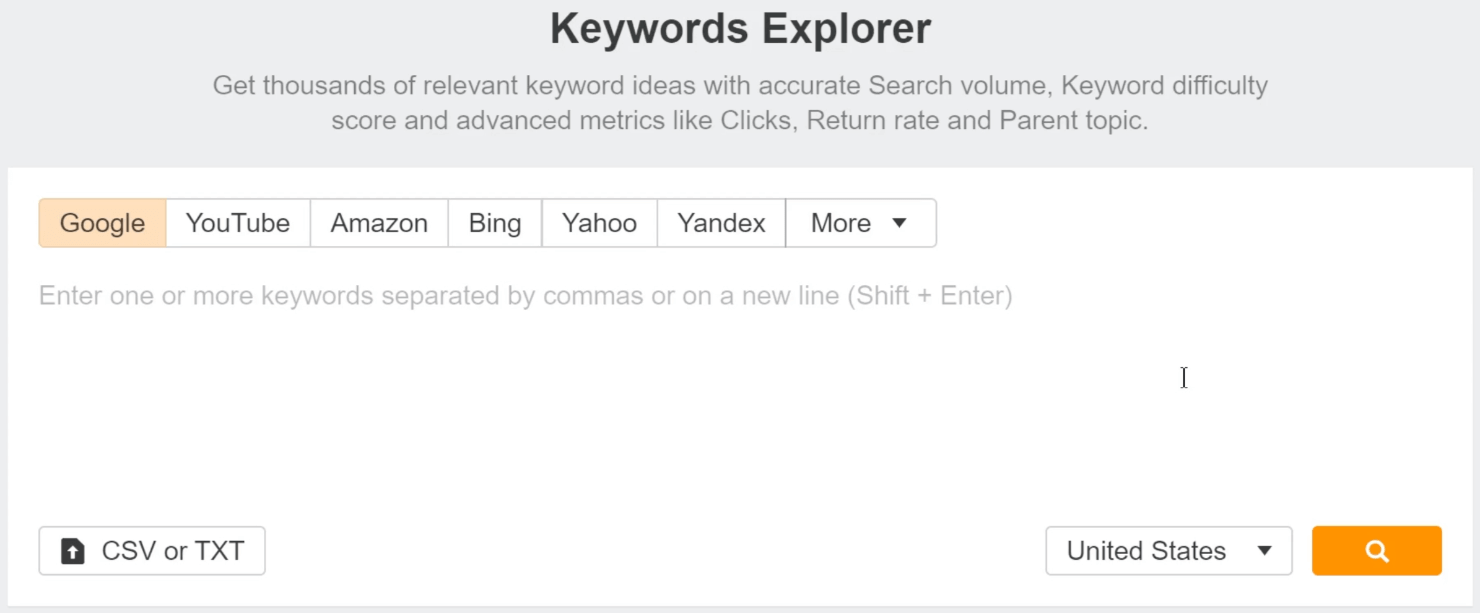Click the More dropdown triangle icon
This screenshot has height=613, width=1480.
900,223
